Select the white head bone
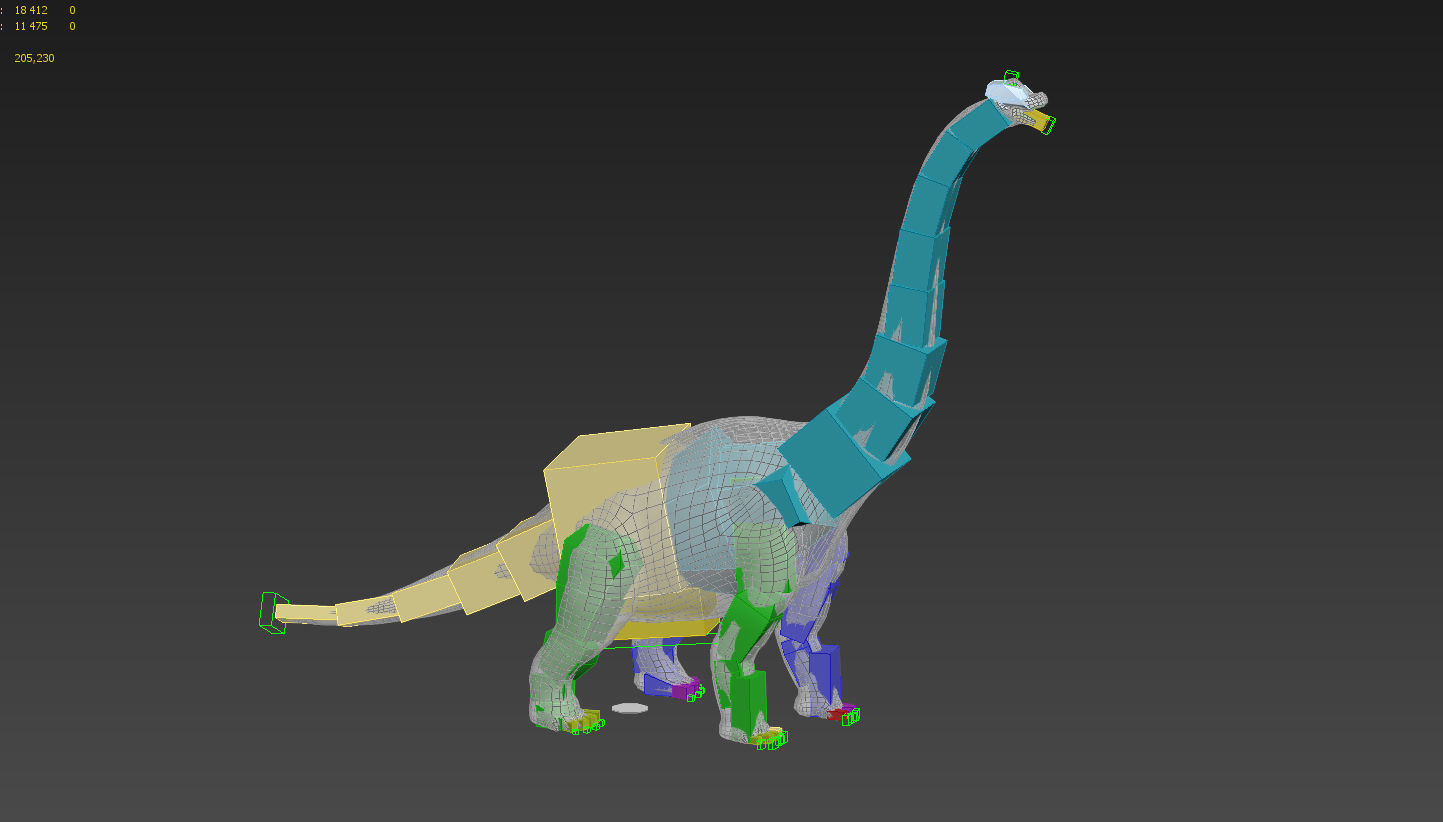1443x822 pixels. [1006, 92]
